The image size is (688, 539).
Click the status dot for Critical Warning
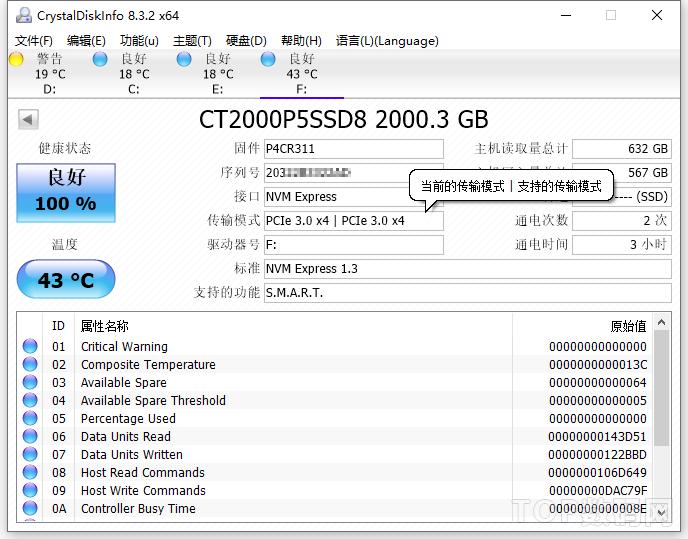click(30, 346)
